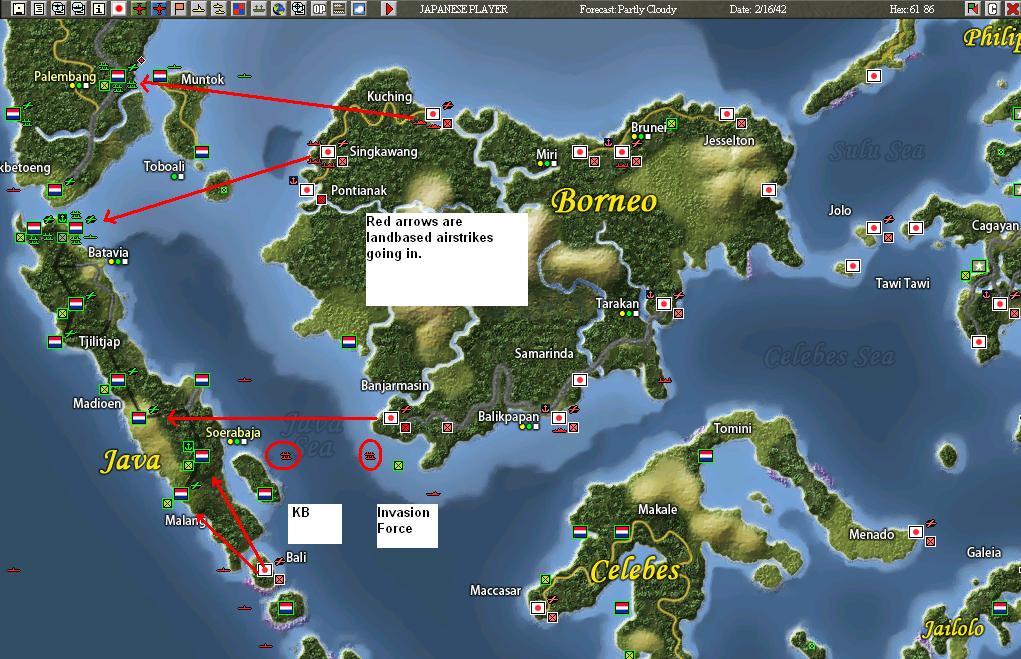This screenshot has height=659, width=1021.
Task: Click the 'Hex: 61 86' text
Action: 912,9
